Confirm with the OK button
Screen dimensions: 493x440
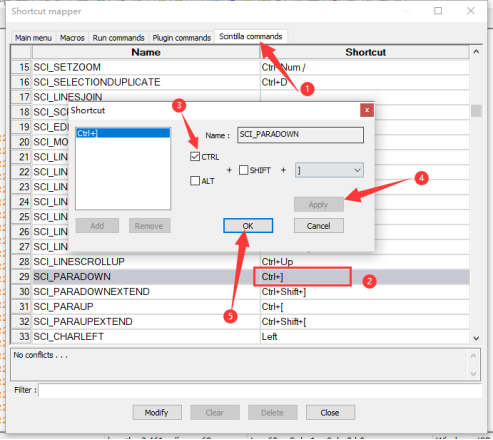click(x=248, y=226)
